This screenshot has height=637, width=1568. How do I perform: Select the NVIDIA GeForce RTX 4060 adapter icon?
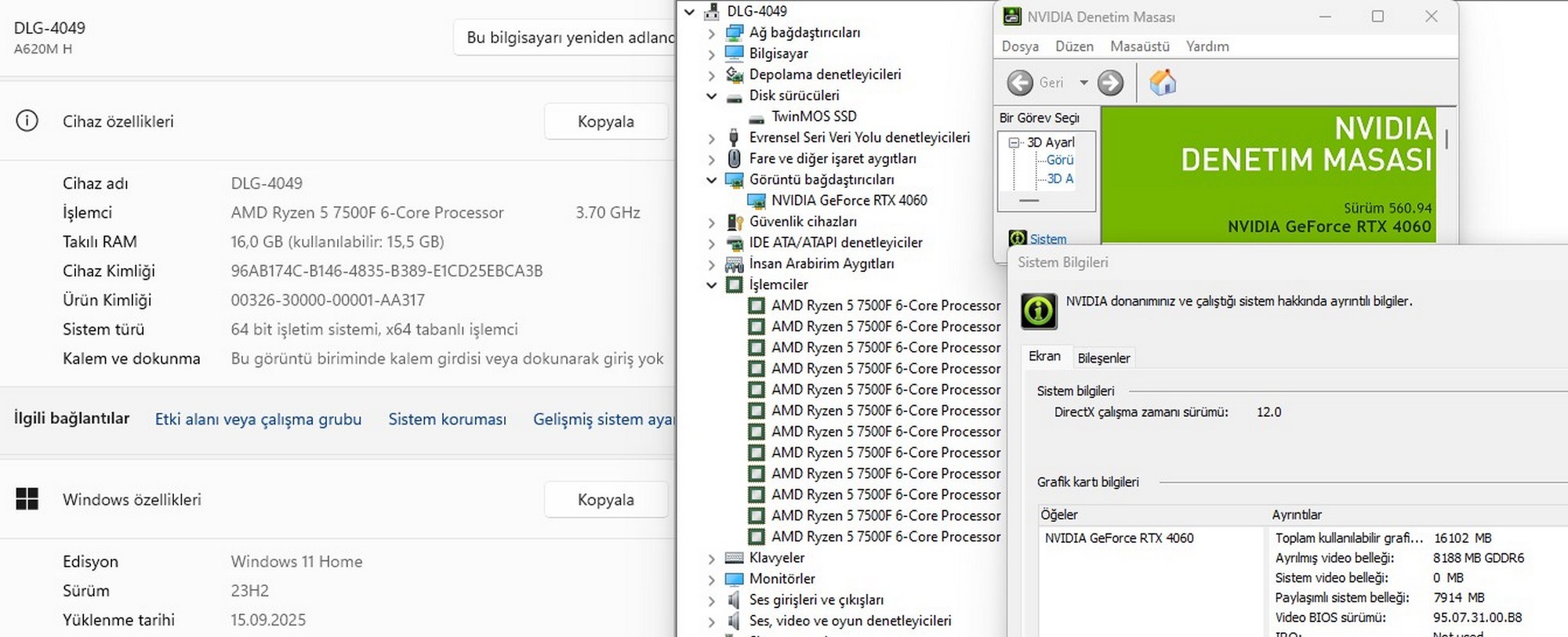pos(756,201)
